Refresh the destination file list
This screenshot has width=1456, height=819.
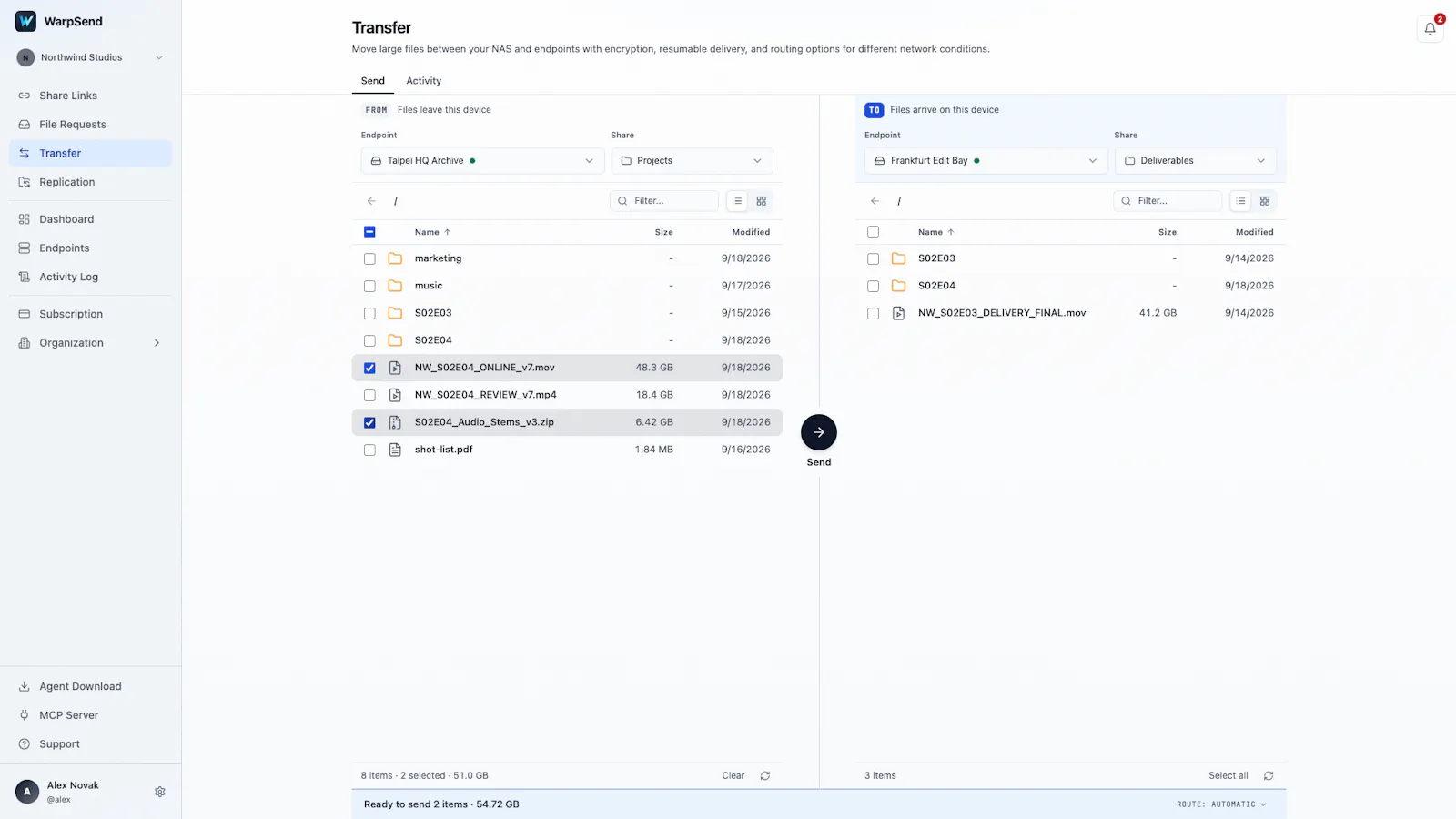1269,776
